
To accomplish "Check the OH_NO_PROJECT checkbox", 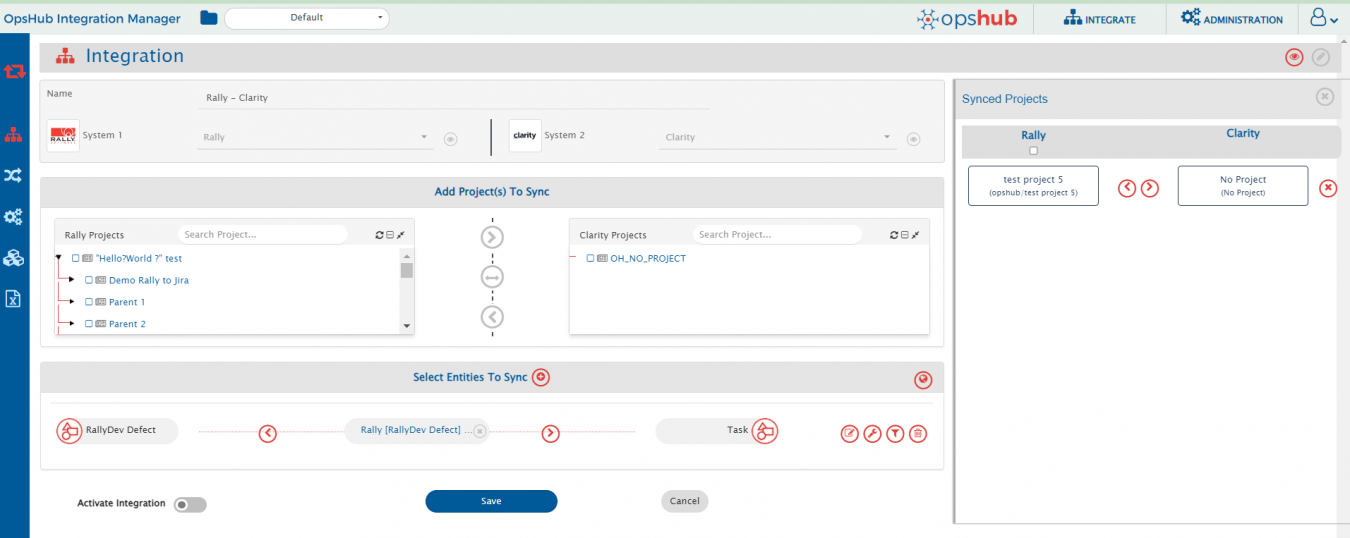I will pos(590,258).
